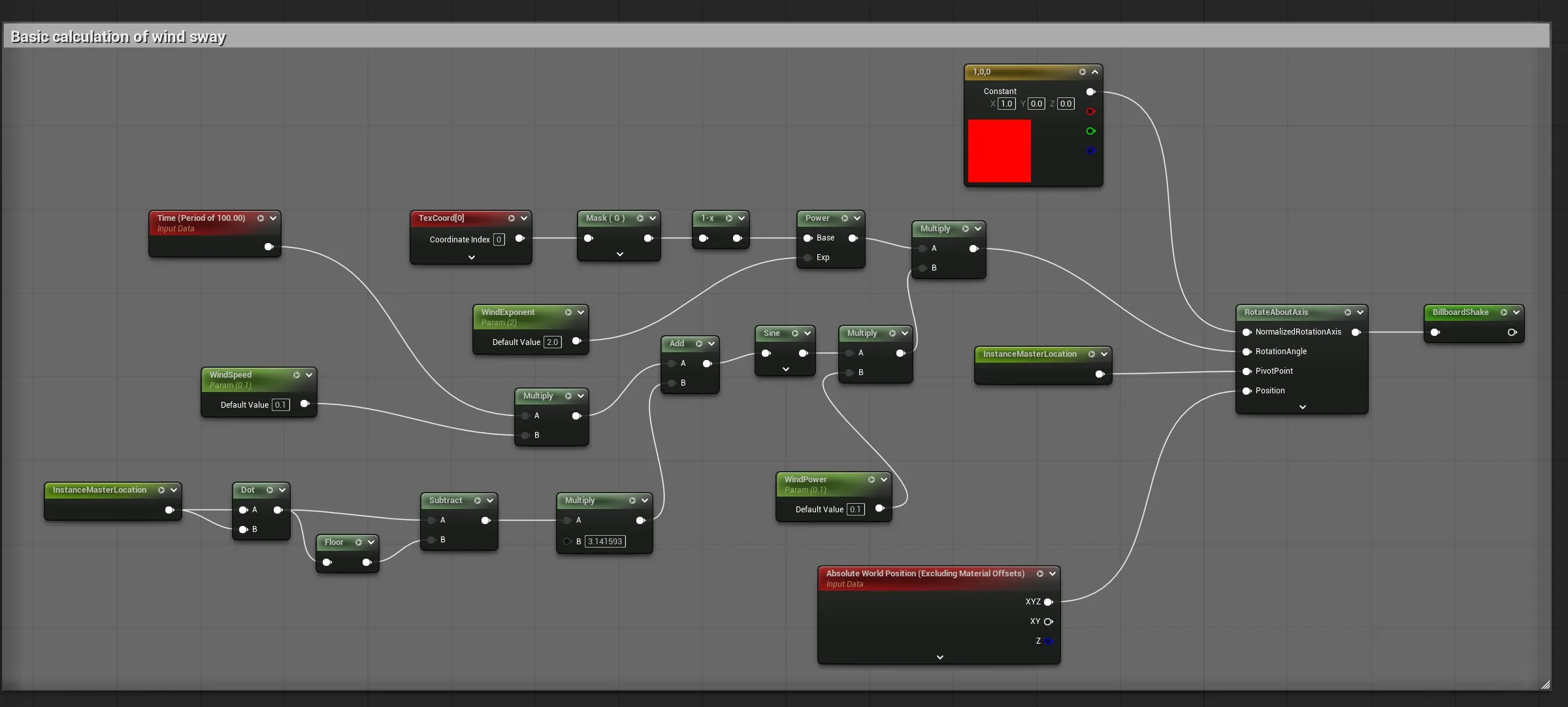Click the Multiply B value field 3.141593

click(604, 542)
